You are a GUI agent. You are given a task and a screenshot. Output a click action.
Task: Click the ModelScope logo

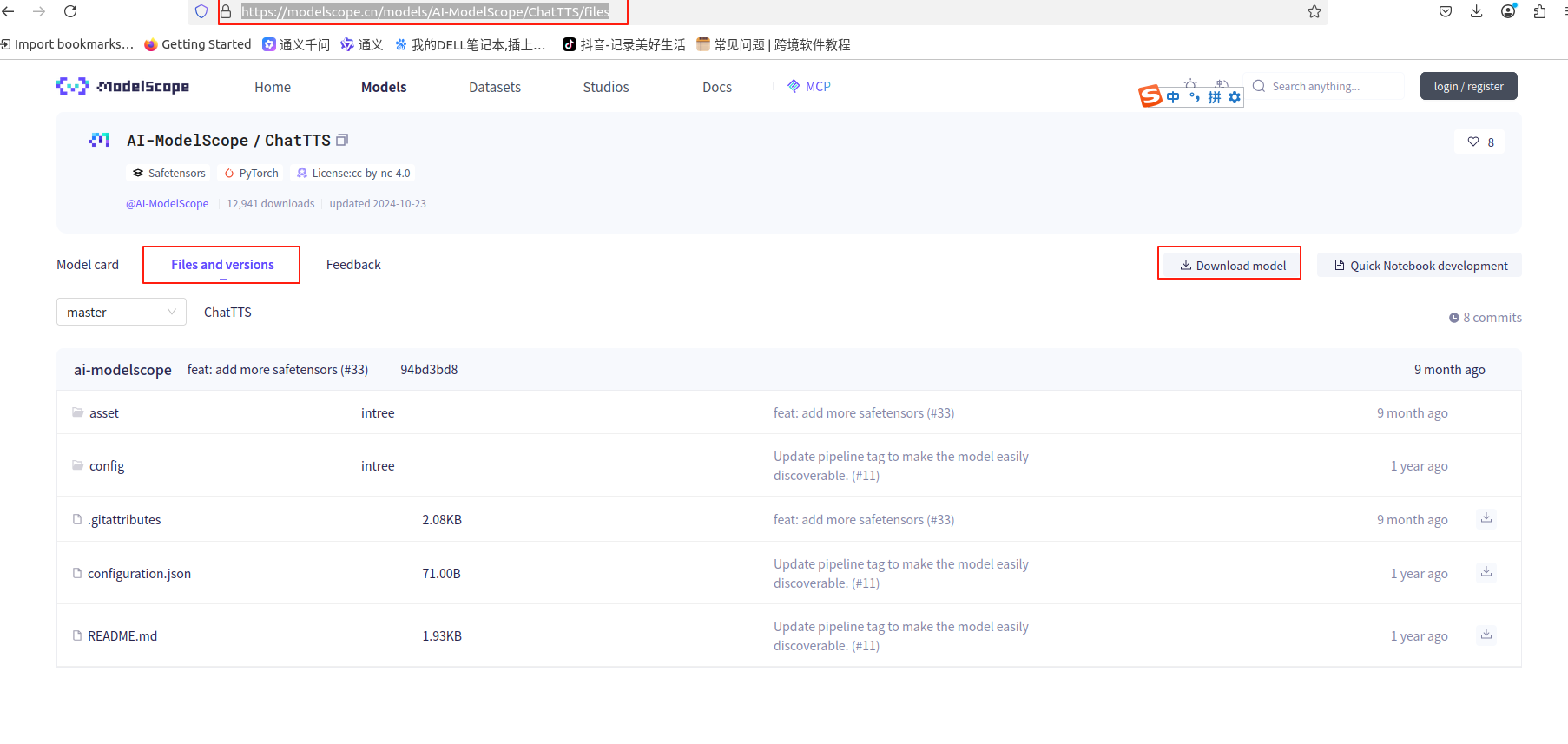122,86
